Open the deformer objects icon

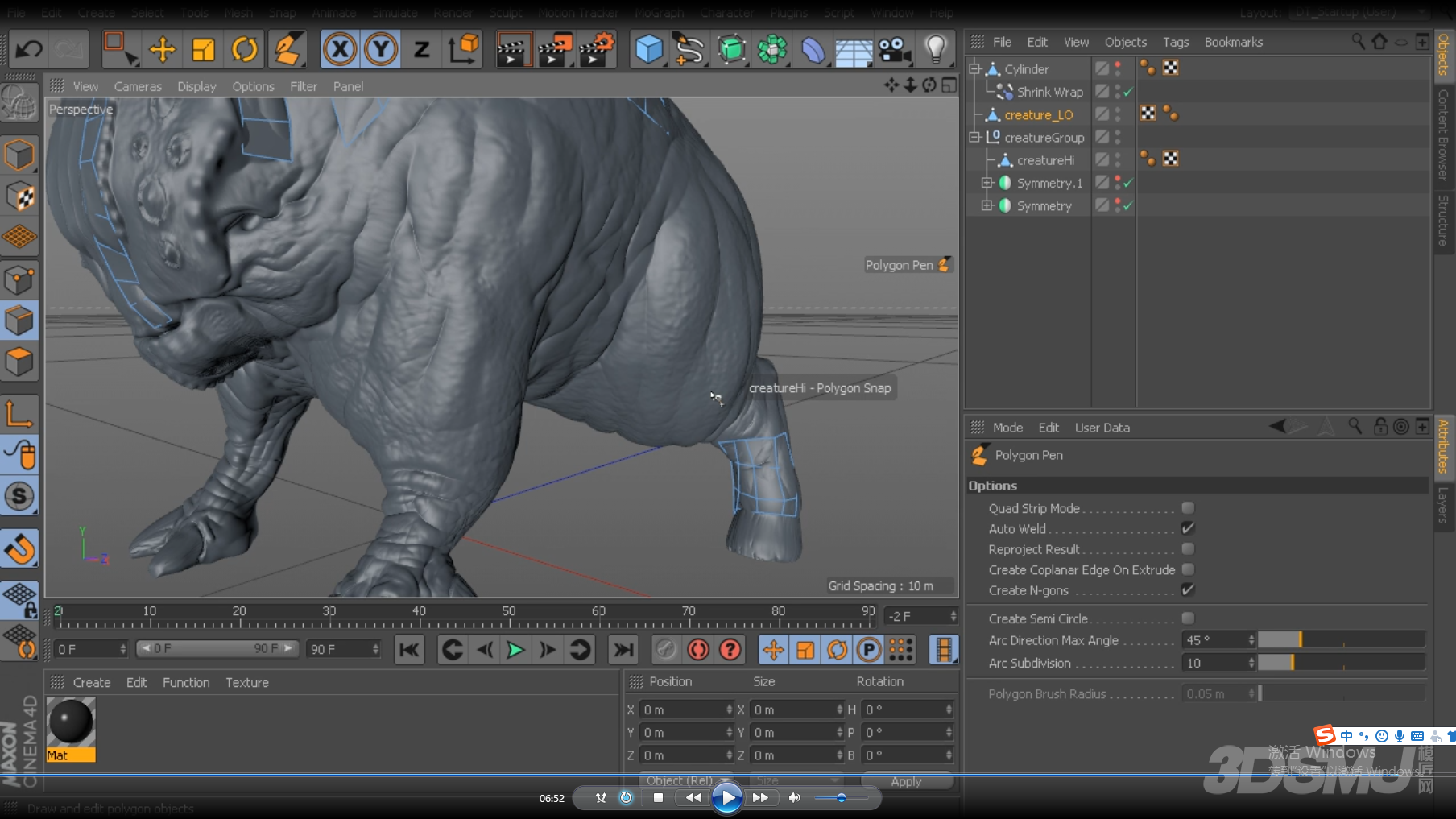pos(813,50)
